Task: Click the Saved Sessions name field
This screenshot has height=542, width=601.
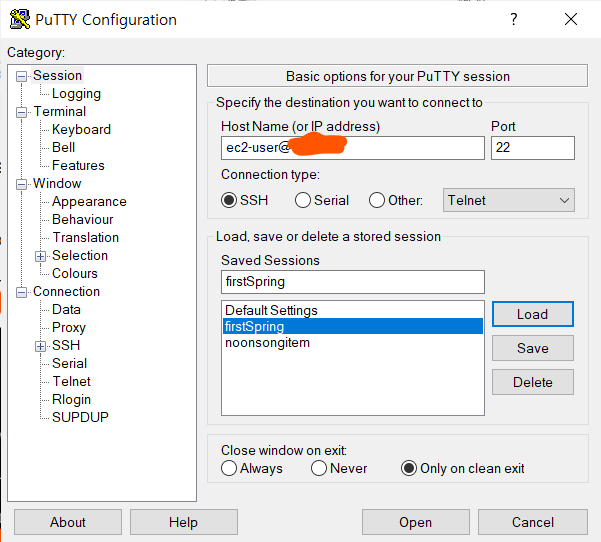Action: point(353,282)
